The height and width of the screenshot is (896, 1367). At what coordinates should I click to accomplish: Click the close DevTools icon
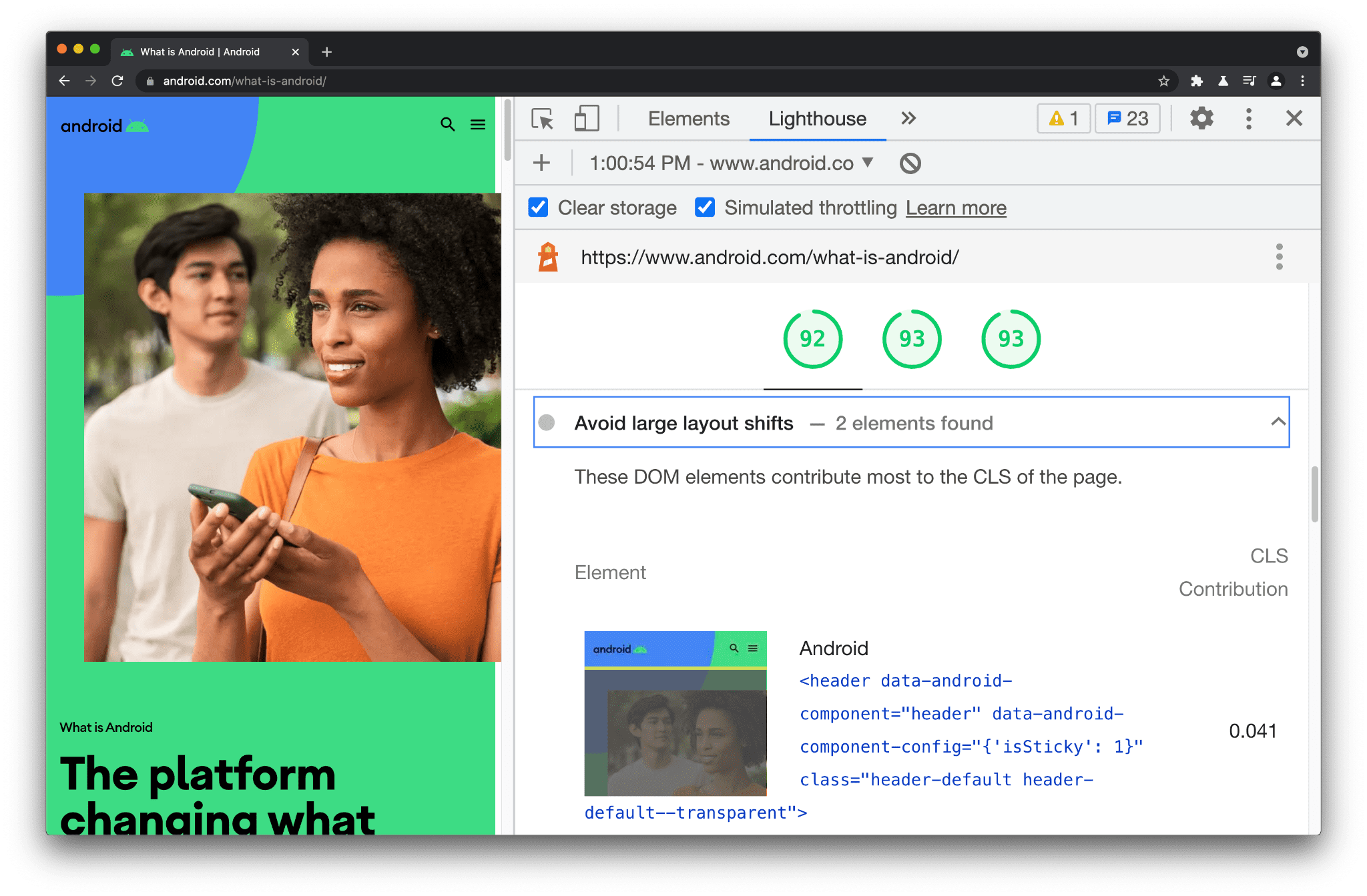click(x=1294, y=118)
